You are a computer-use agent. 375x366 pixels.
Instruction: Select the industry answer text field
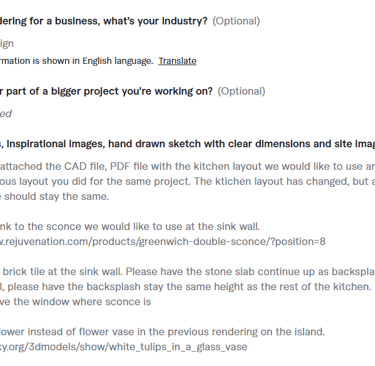7,43
